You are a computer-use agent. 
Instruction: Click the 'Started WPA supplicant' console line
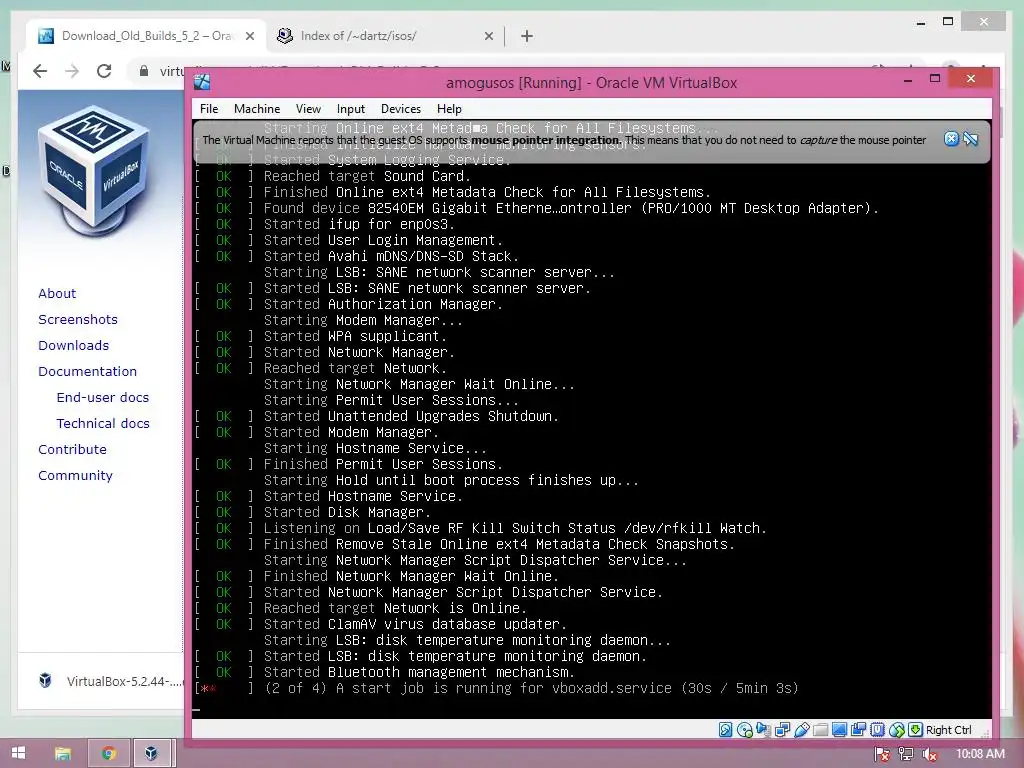point(321,336)
